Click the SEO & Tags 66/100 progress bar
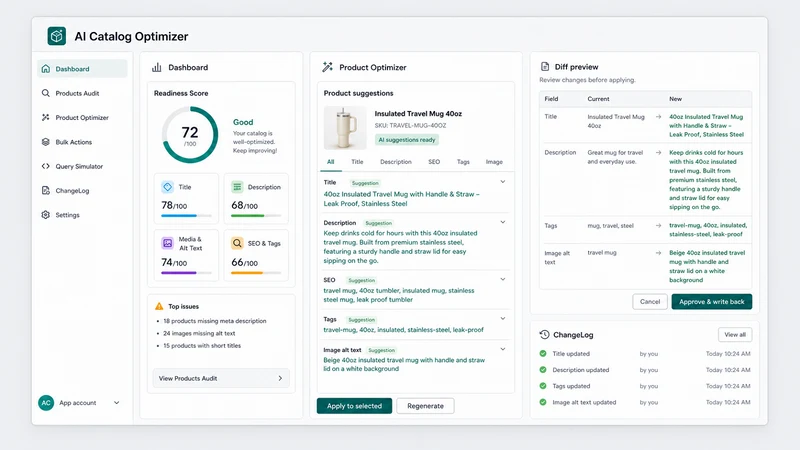Viewport: 800px width, 450px height. pyautogui.click(x=256, y=273)
